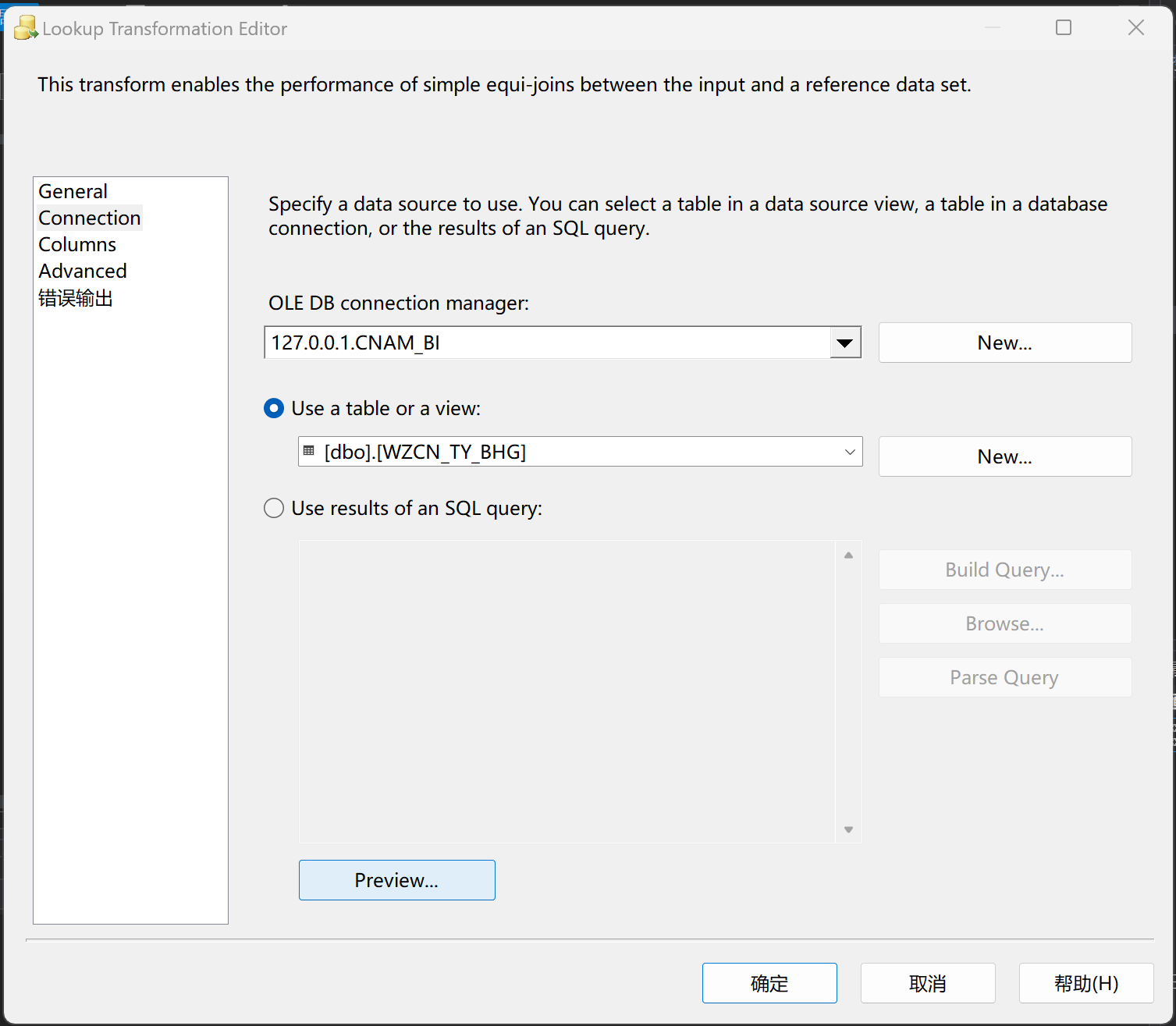Click the Lookup Transformation Editor title icon

(x=25, y=28)
